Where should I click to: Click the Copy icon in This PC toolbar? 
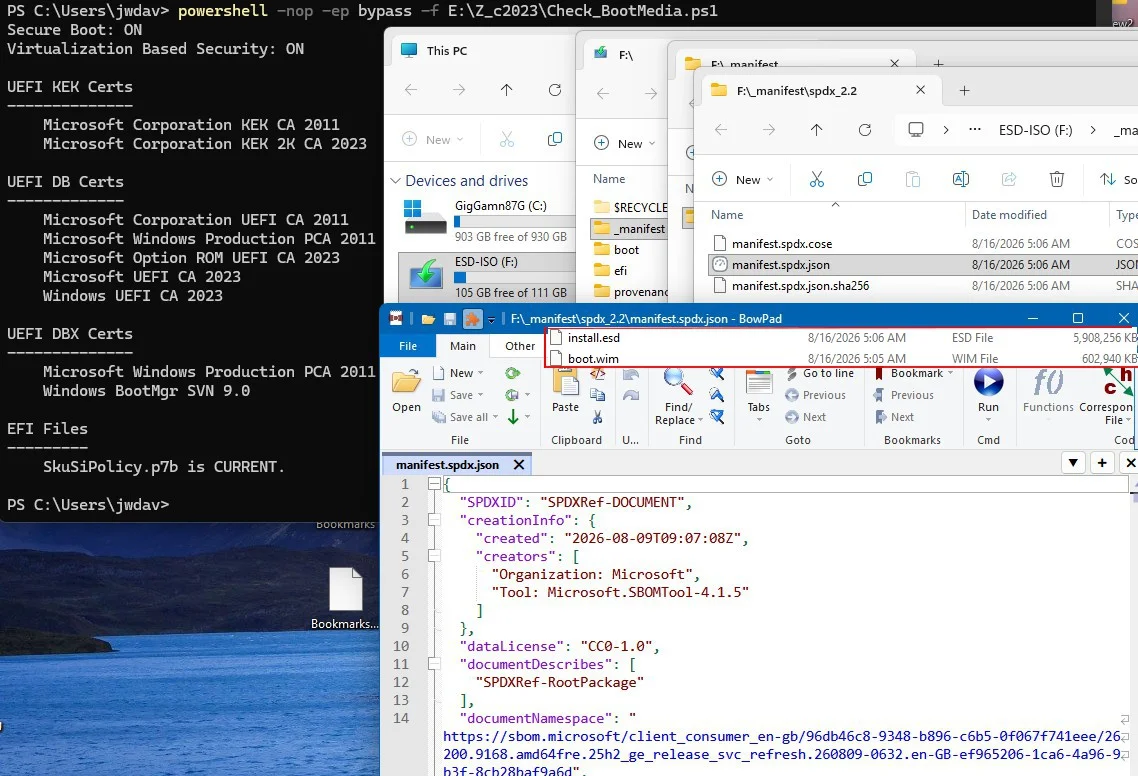[554, 139]
